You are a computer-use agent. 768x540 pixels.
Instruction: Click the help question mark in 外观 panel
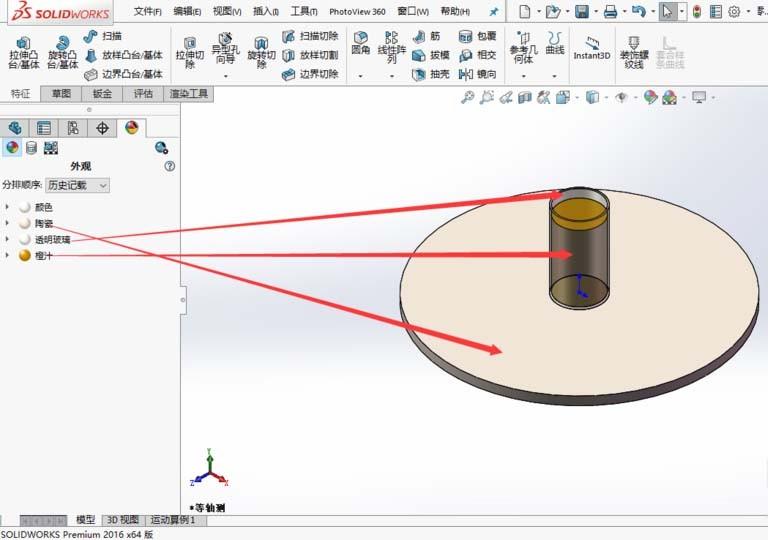coord(169,166)
